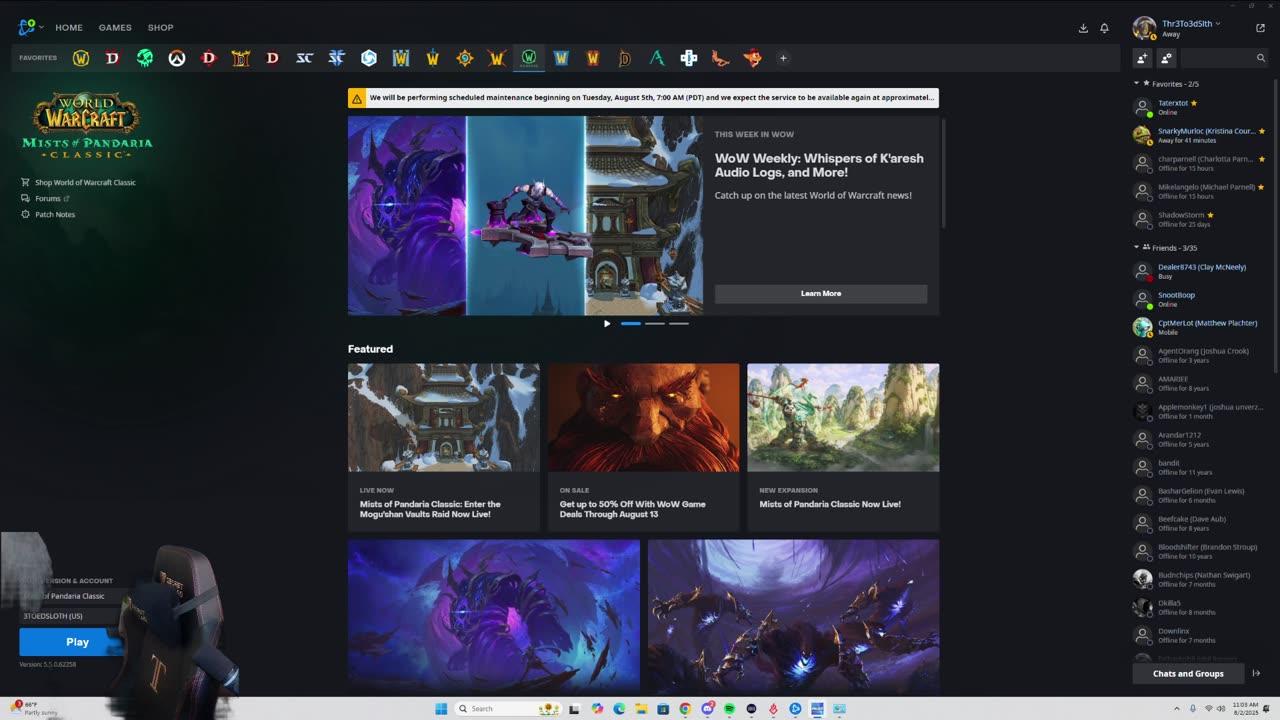1280x720 pixels.
Task: Pop out the friends list window
Action: [x=1260, y=28]
